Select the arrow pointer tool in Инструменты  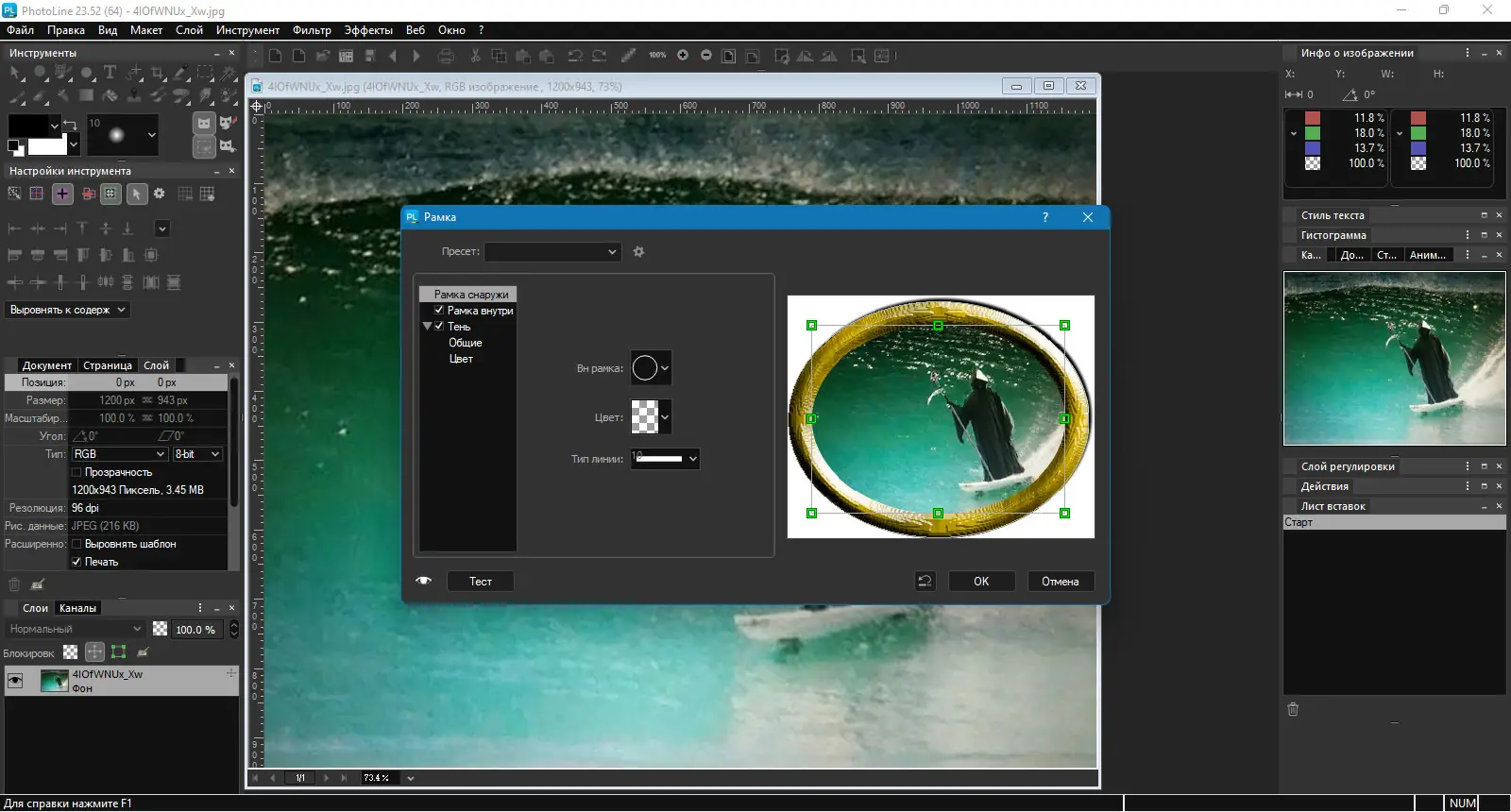click(17, 73)
